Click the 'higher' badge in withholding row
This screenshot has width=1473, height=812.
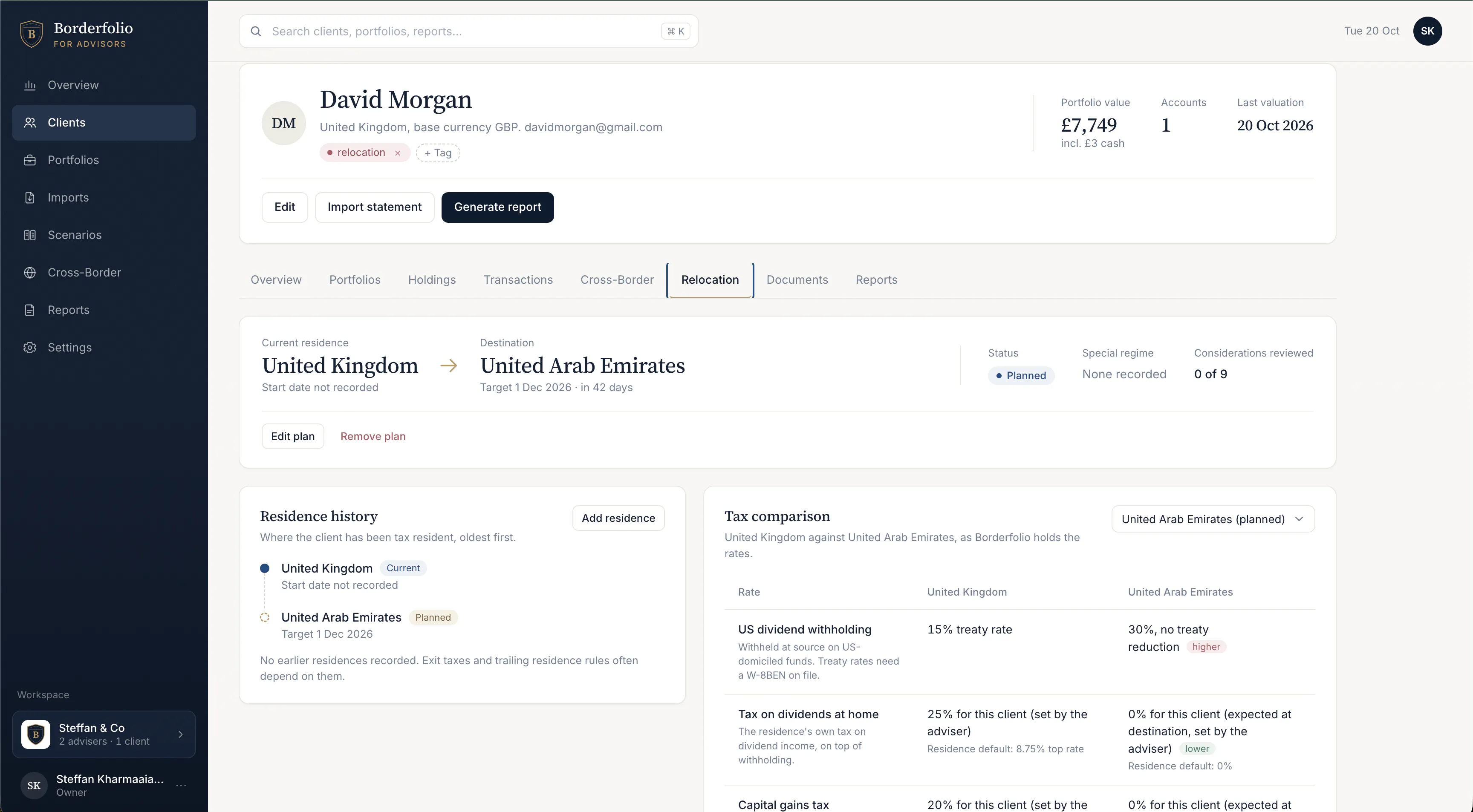click(x=1206, y=647)
